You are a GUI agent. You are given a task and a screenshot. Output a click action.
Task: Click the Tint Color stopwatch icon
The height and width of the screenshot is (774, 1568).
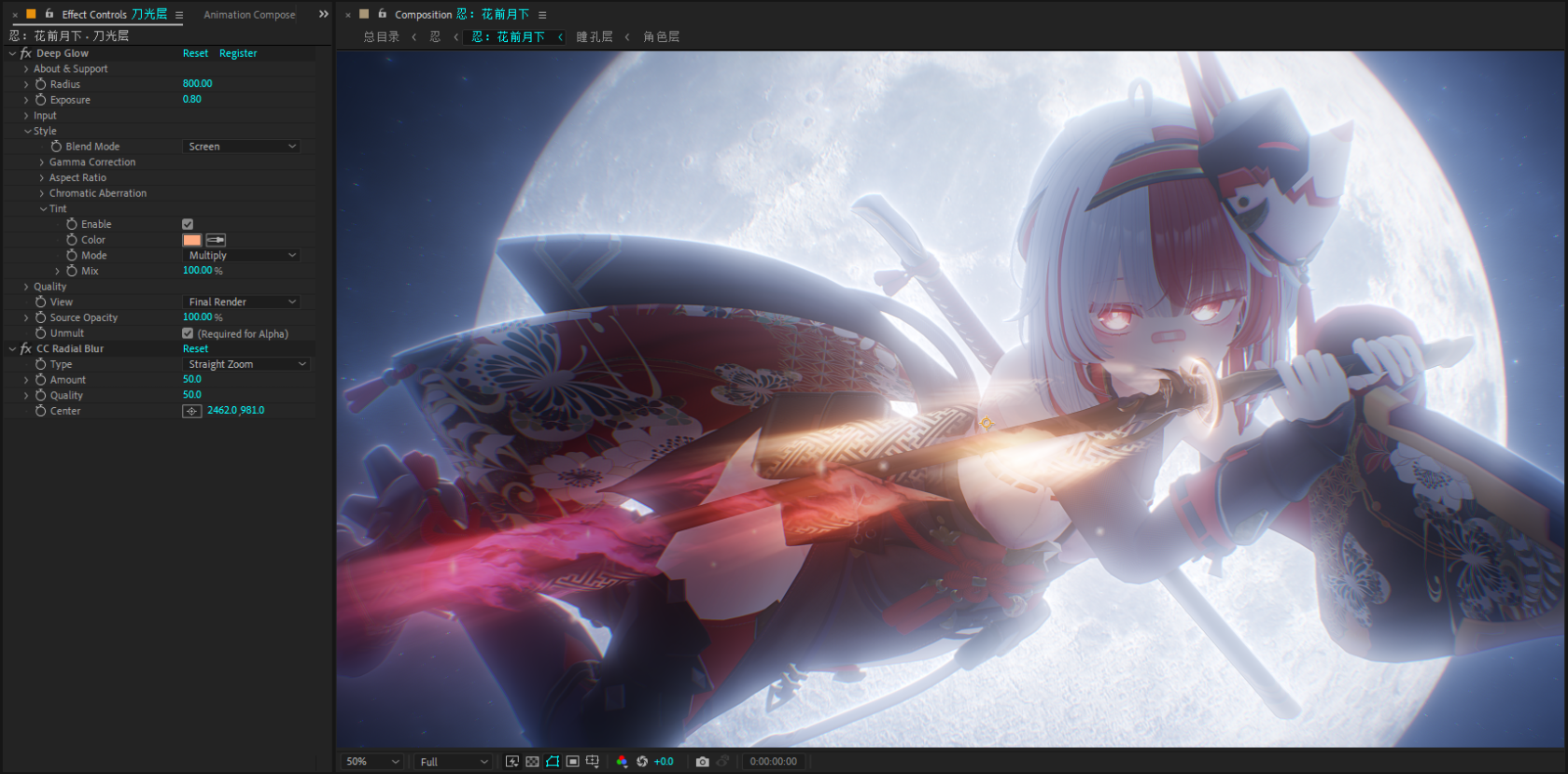(x=72, y=240)
